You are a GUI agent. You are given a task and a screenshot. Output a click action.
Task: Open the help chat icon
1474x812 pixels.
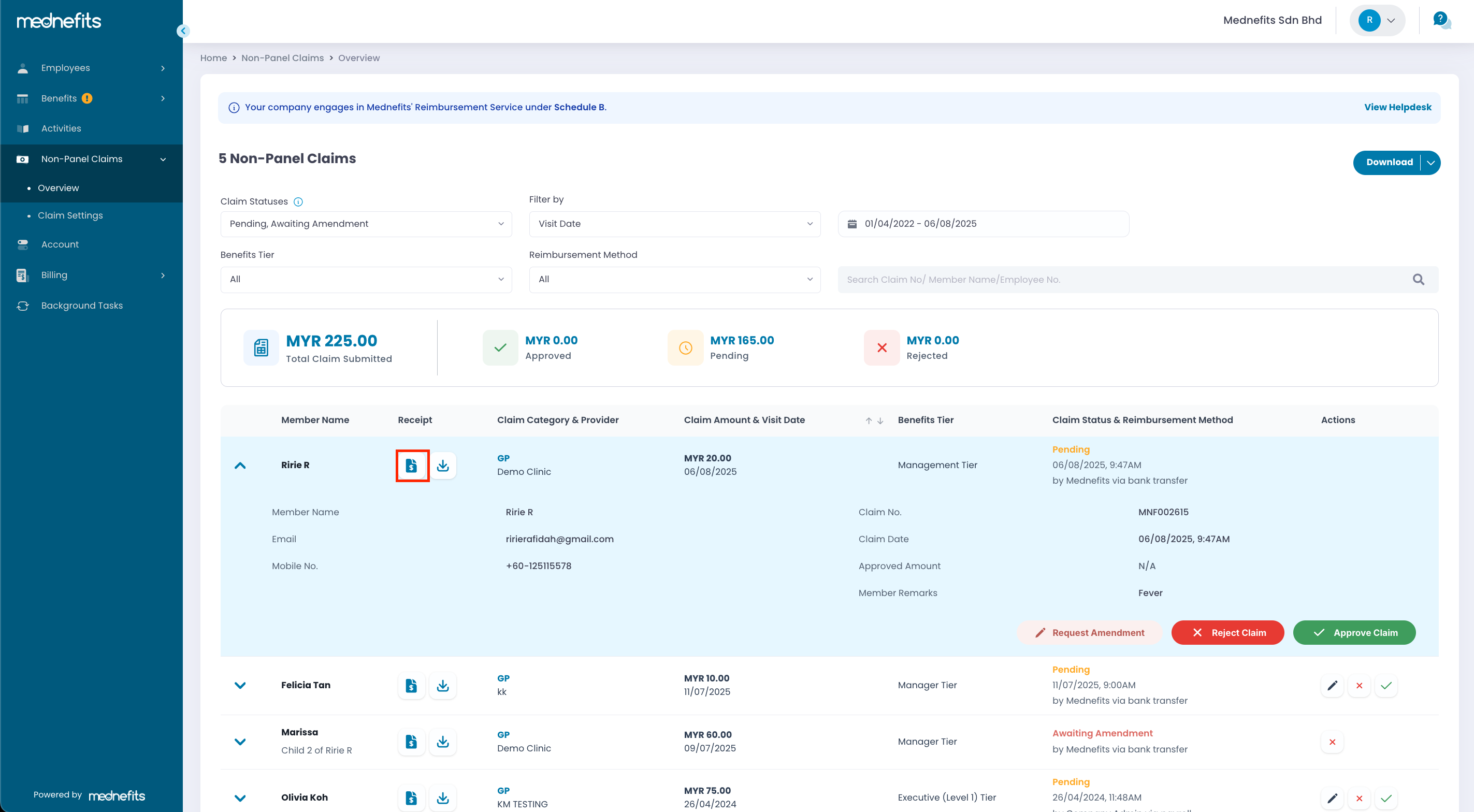coord(1441,20)
